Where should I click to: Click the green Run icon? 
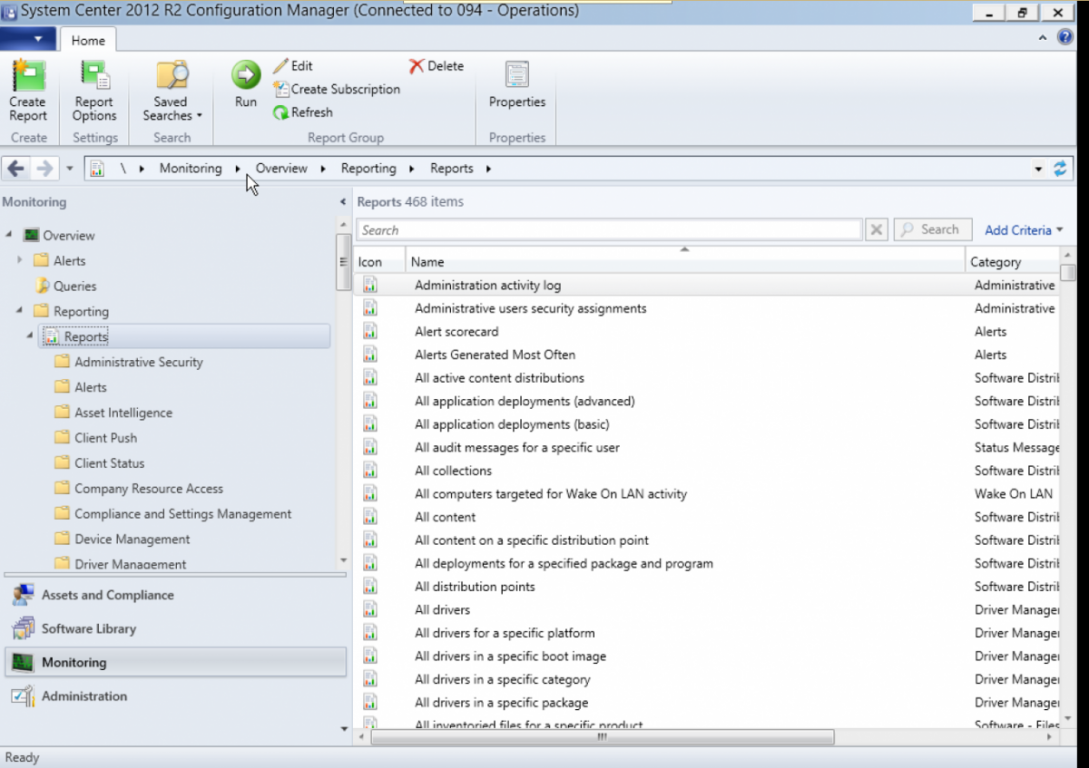pyautogui.click(x=245, y=76)
